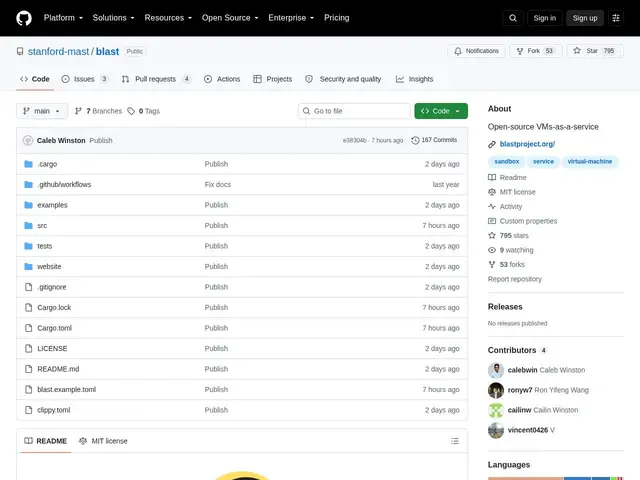Viewport: 640px width, 480px height.
Task: Open the global navigation settings icon
Action: (x=616, y=18)
